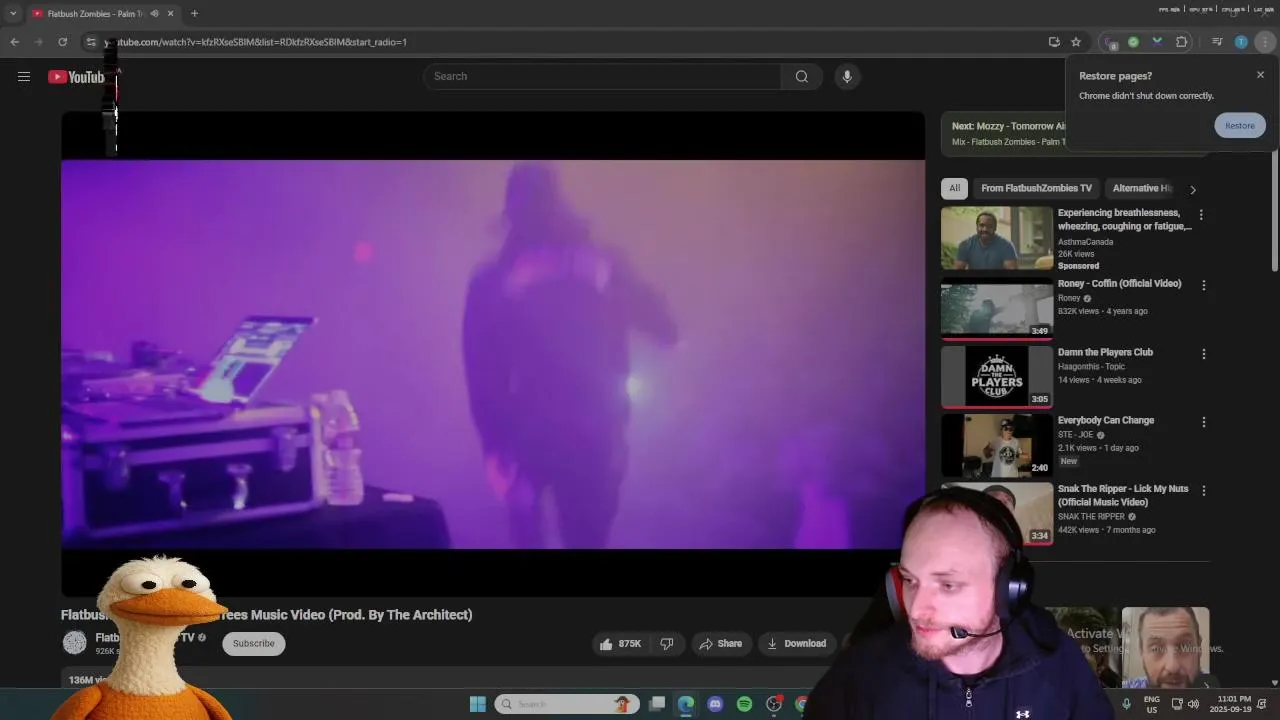Open Microsoft Edge from the taskbar
The image size is (1280, 720).
tap(686, 704)
